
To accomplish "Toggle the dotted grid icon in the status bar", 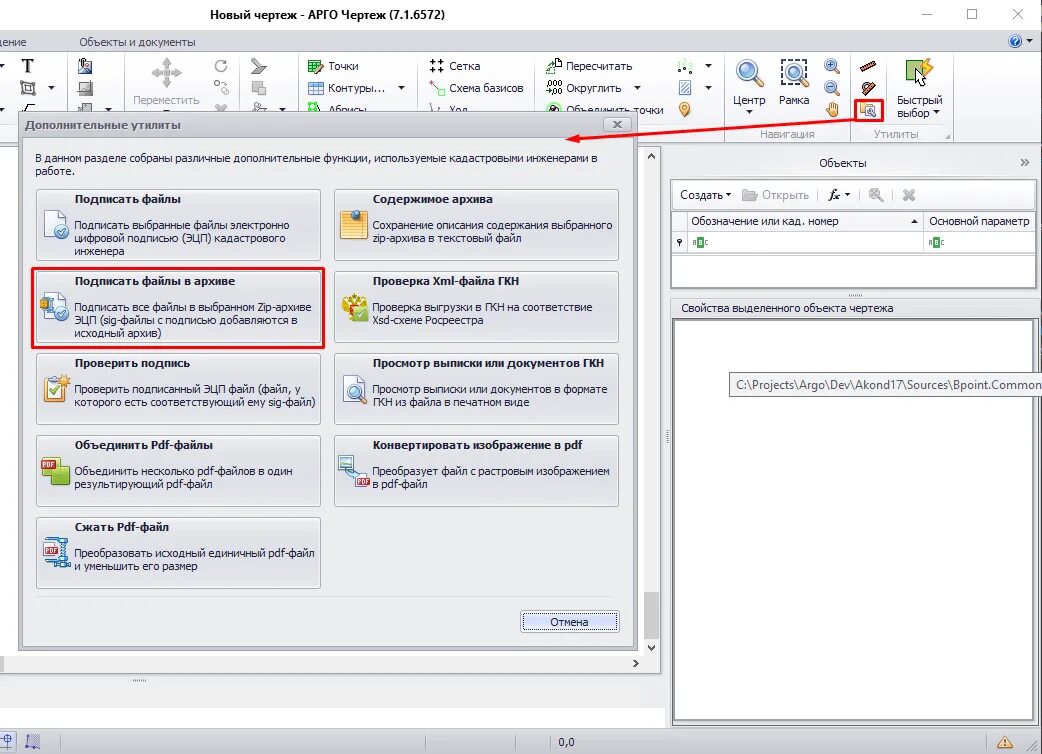I will 33,741.
